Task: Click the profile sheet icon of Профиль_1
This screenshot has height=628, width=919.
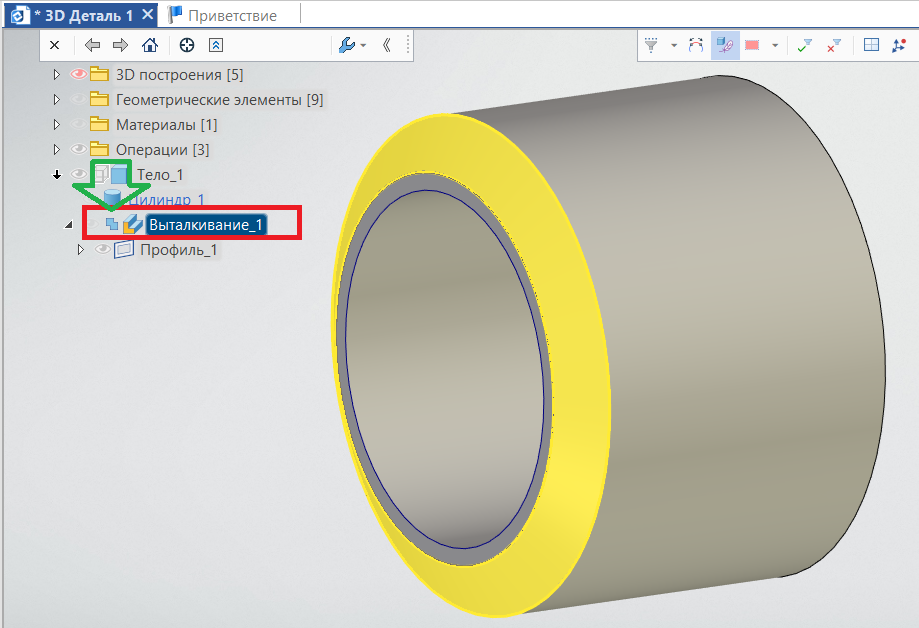Action: tap(124, 250)
